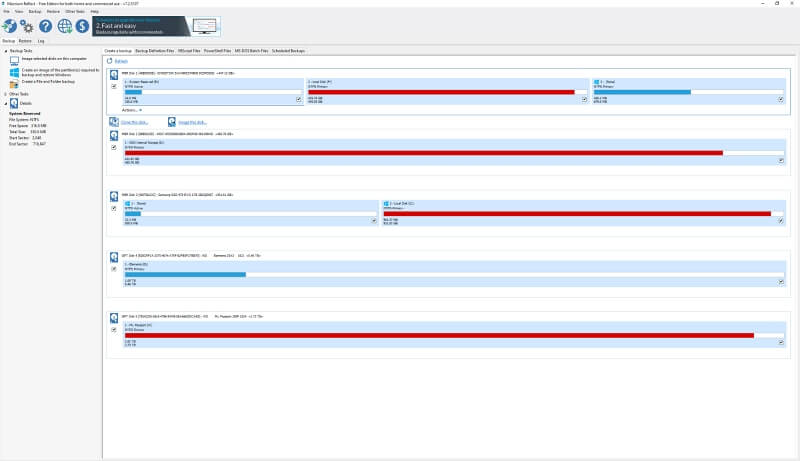Click the Disk 1 hard drive icon

(x=114, y=74)
